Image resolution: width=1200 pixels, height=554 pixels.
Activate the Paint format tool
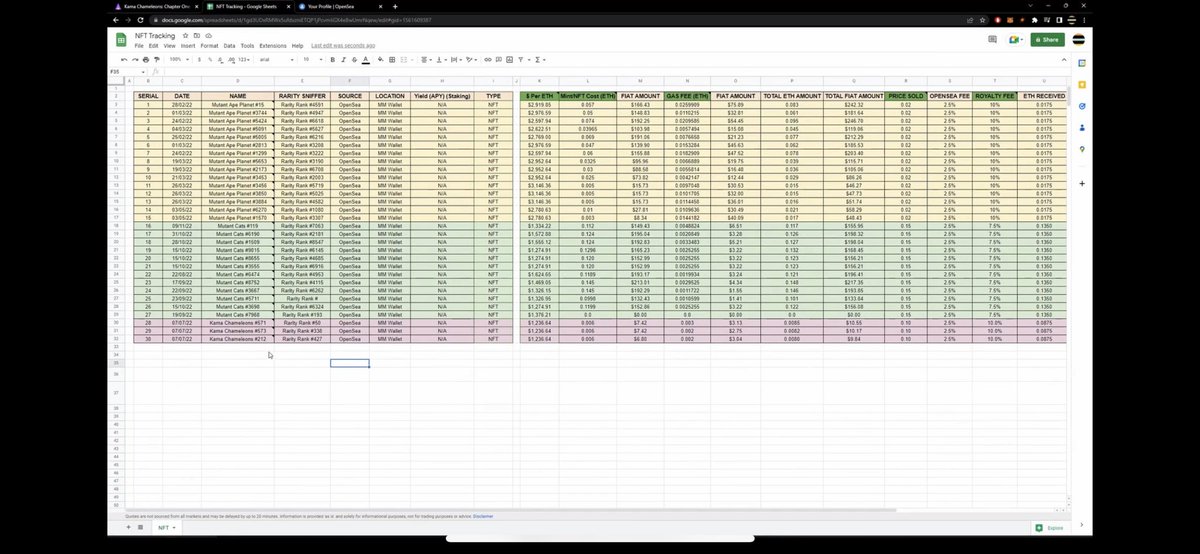[x=156, y=59]
